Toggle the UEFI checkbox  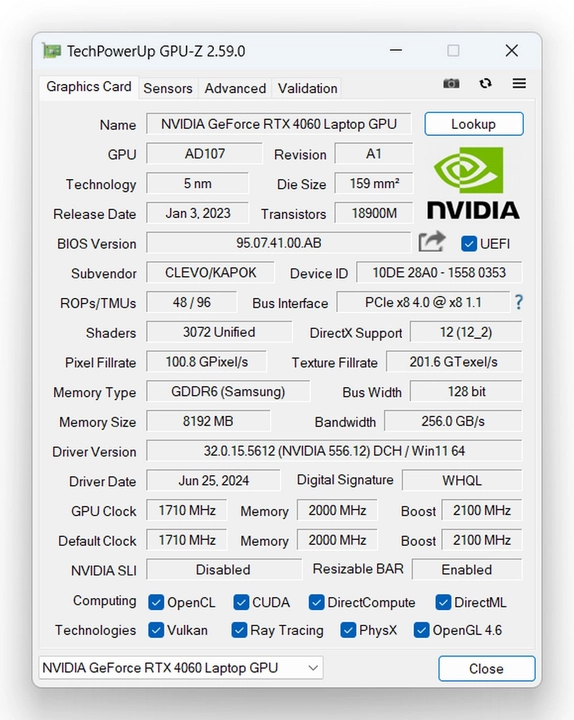click(x=468, y=244)
